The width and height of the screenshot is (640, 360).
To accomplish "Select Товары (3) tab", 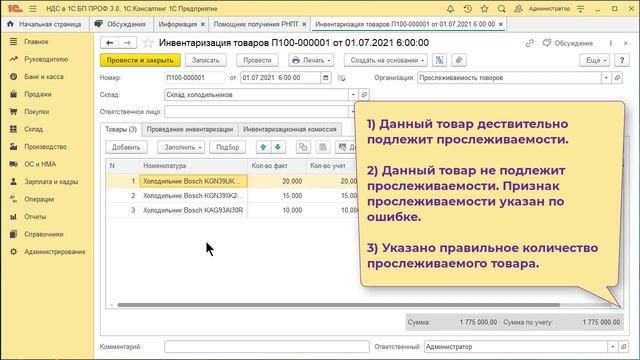I will [x=121, y=129].
